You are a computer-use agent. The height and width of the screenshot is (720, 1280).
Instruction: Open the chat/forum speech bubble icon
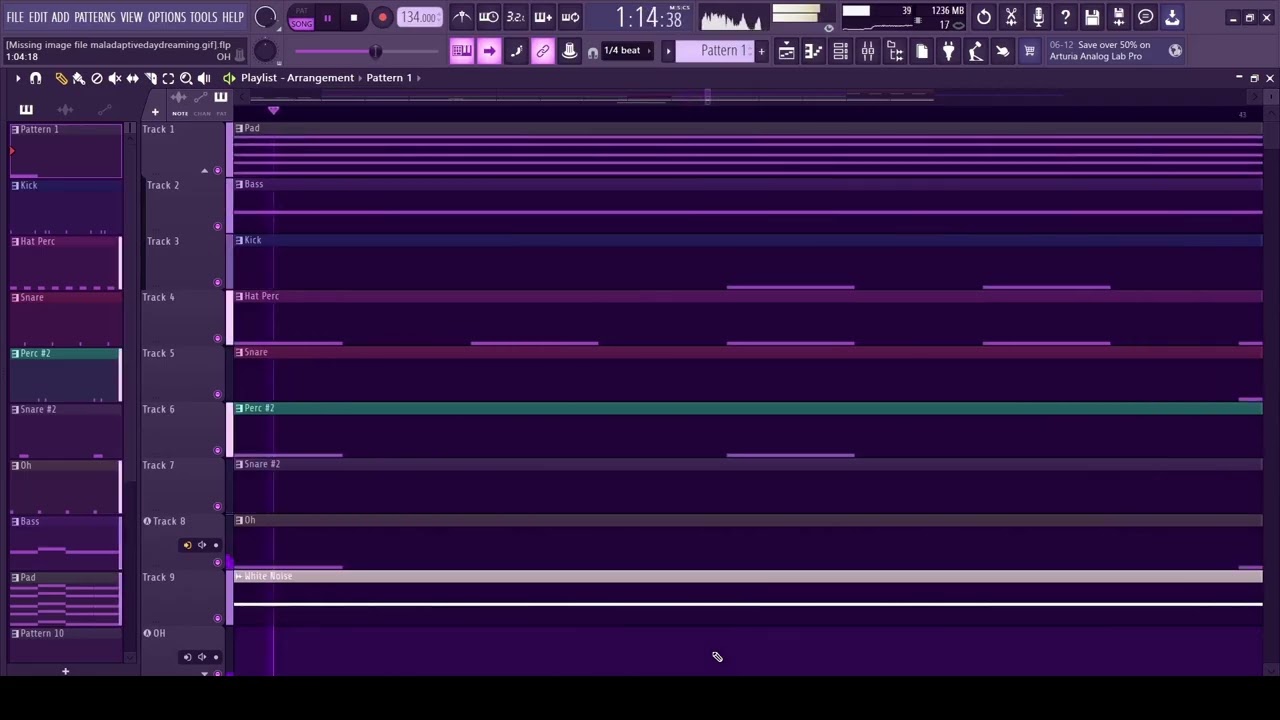pyautogui.click(x=1146, y=17)
